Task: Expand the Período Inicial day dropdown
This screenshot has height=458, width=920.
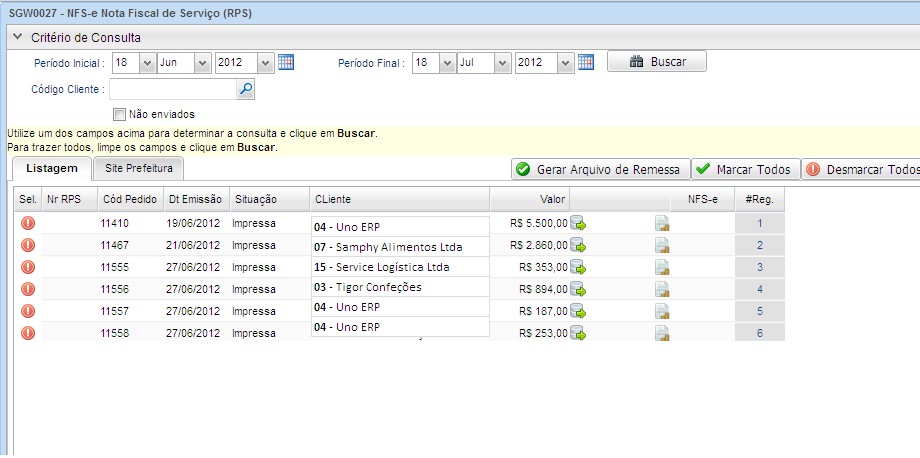Action: pyautogui.click(x=147, y=62)
